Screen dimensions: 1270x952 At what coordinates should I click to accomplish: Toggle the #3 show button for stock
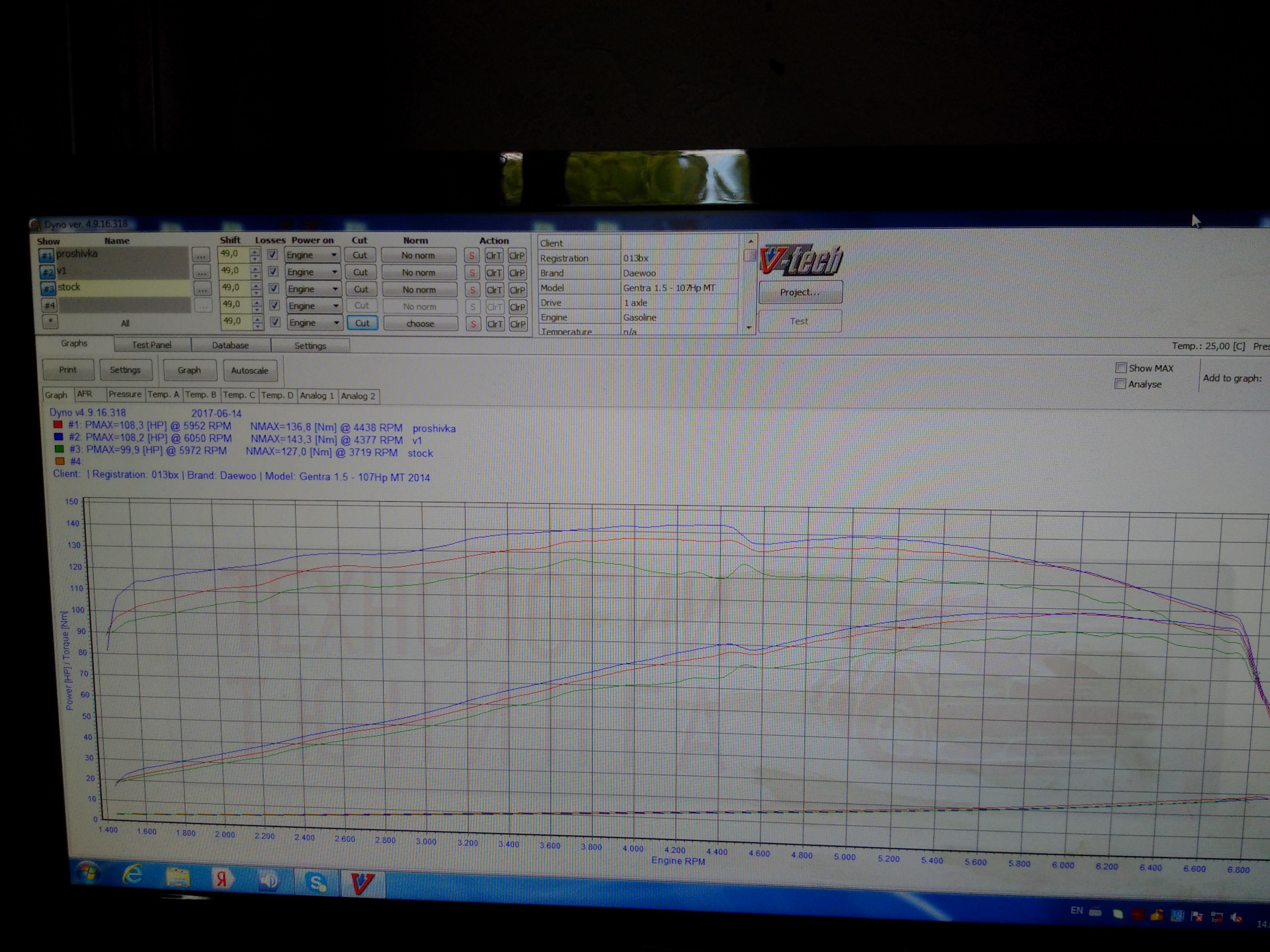(48, 289)
